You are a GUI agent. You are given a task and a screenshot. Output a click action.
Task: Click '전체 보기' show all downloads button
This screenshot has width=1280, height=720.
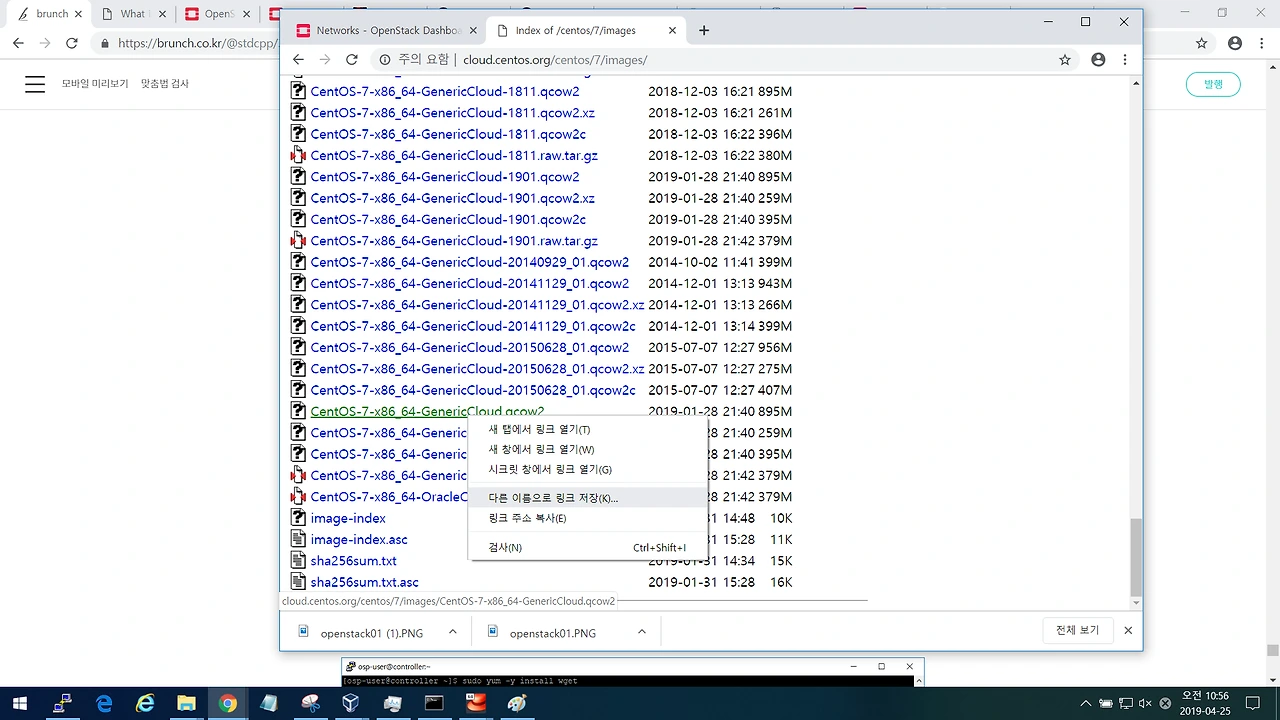[1077, 631]
